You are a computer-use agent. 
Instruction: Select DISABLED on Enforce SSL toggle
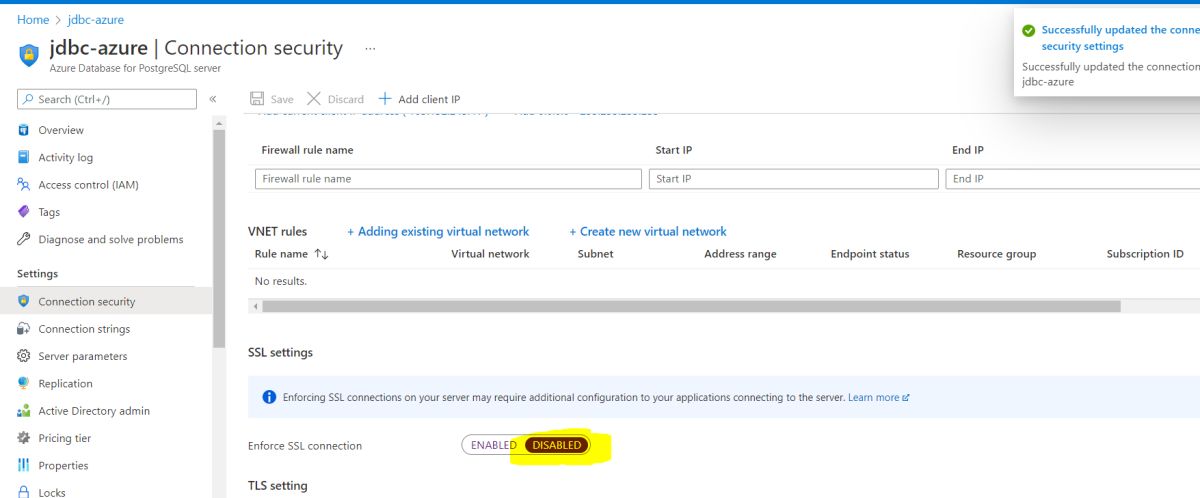[x=557, y=445]
